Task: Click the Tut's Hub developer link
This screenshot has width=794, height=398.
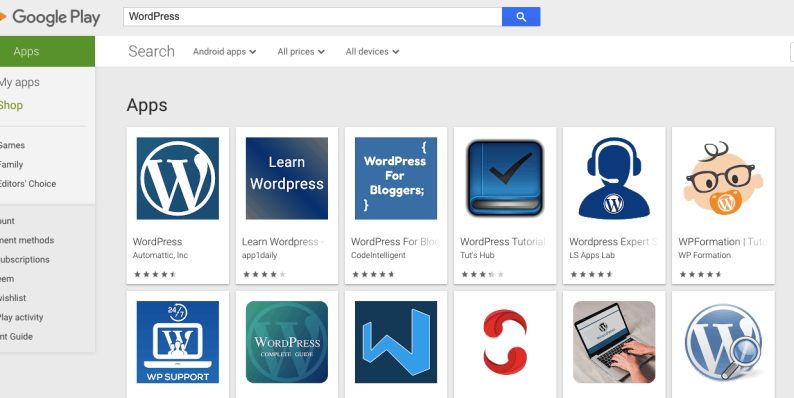Action: (x=477, y=255)
